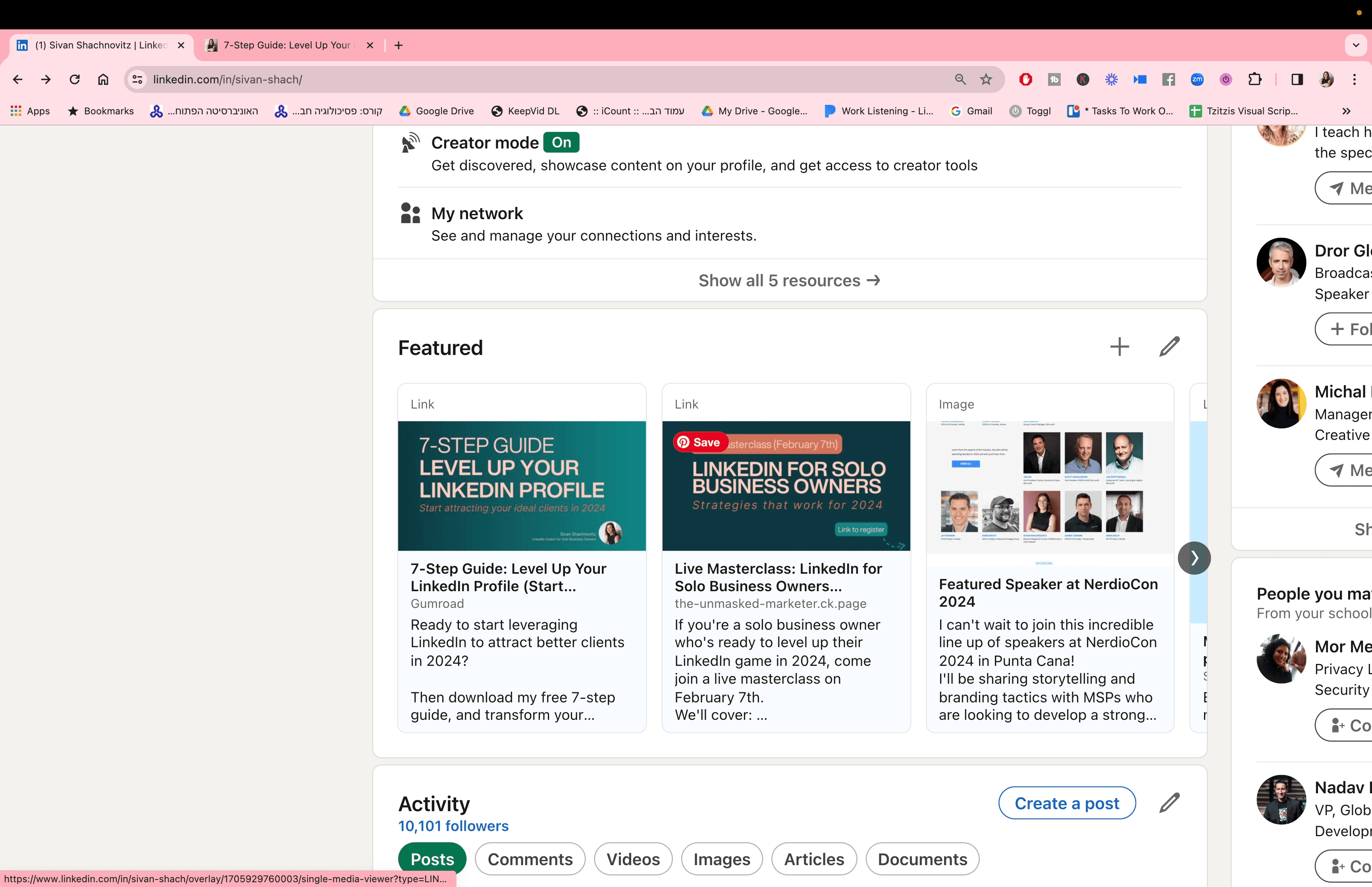Close the Sivan Shachnovitz LinkedIn tab
This screenshot has width=1372, height=887.
click(181, 46)
